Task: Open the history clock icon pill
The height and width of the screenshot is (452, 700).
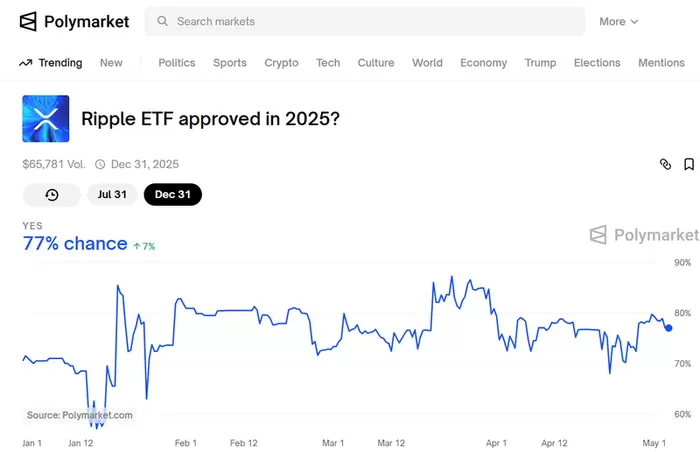Action: click(x=51, y=194)
